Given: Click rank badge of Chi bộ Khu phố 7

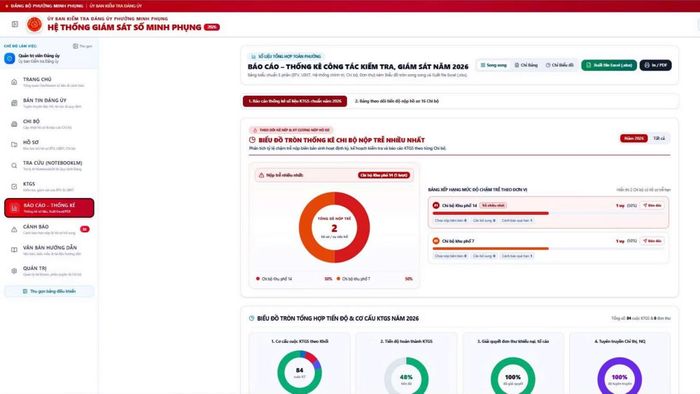Looking at the screenshot, I should (x=436, y=241).
